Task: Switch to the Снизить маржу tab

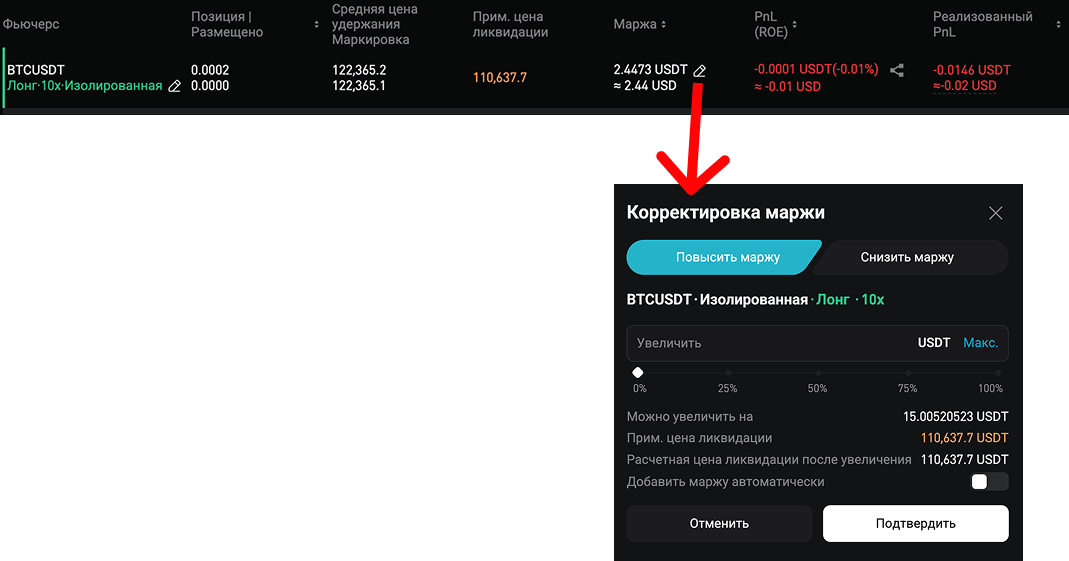Action: pos(907,257)
